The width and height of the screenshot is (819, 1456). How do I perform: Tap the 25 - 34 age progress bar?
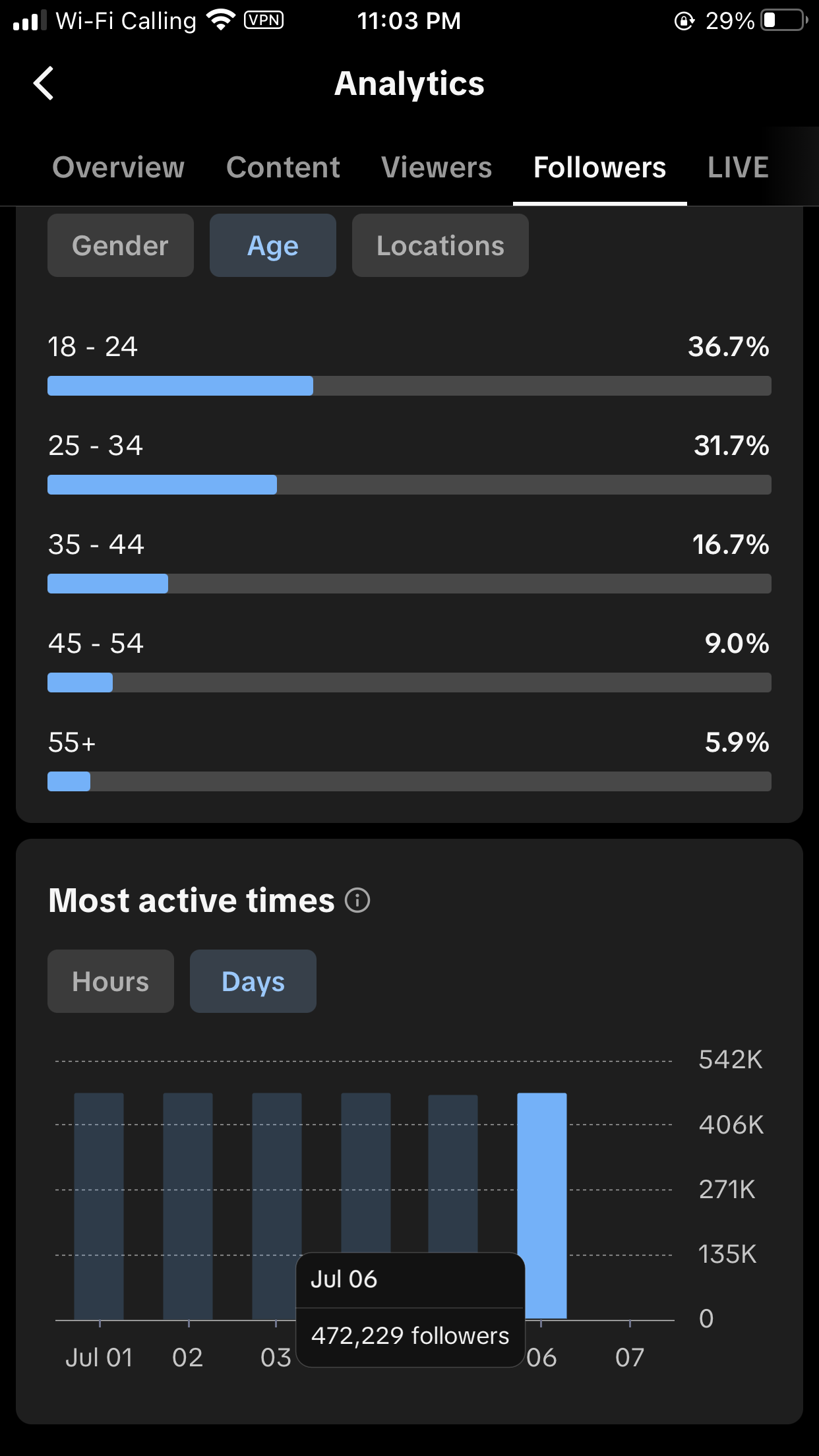pyautogui.click(x=409, y=485)
